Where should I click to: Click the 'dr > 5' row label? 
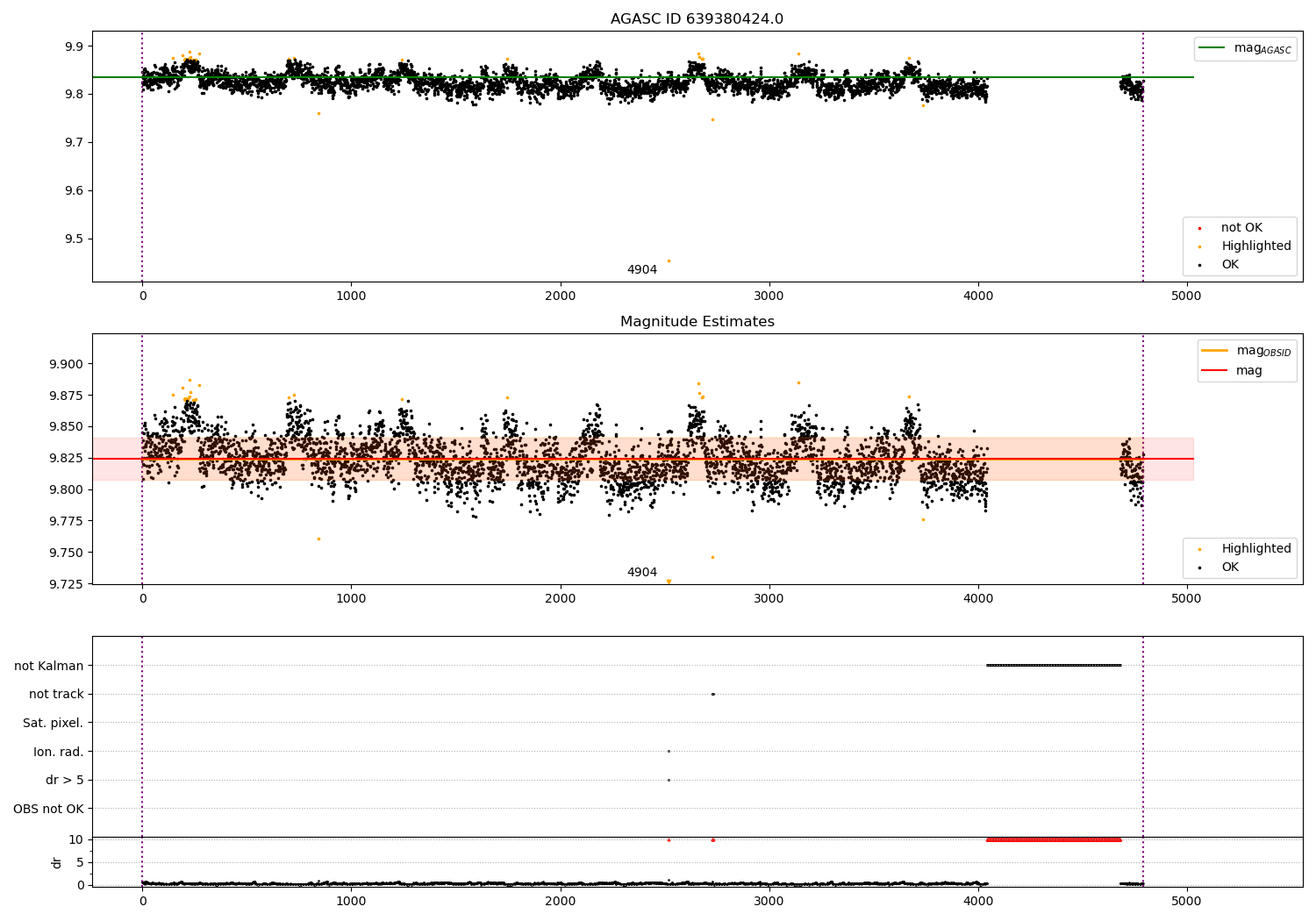65,781
